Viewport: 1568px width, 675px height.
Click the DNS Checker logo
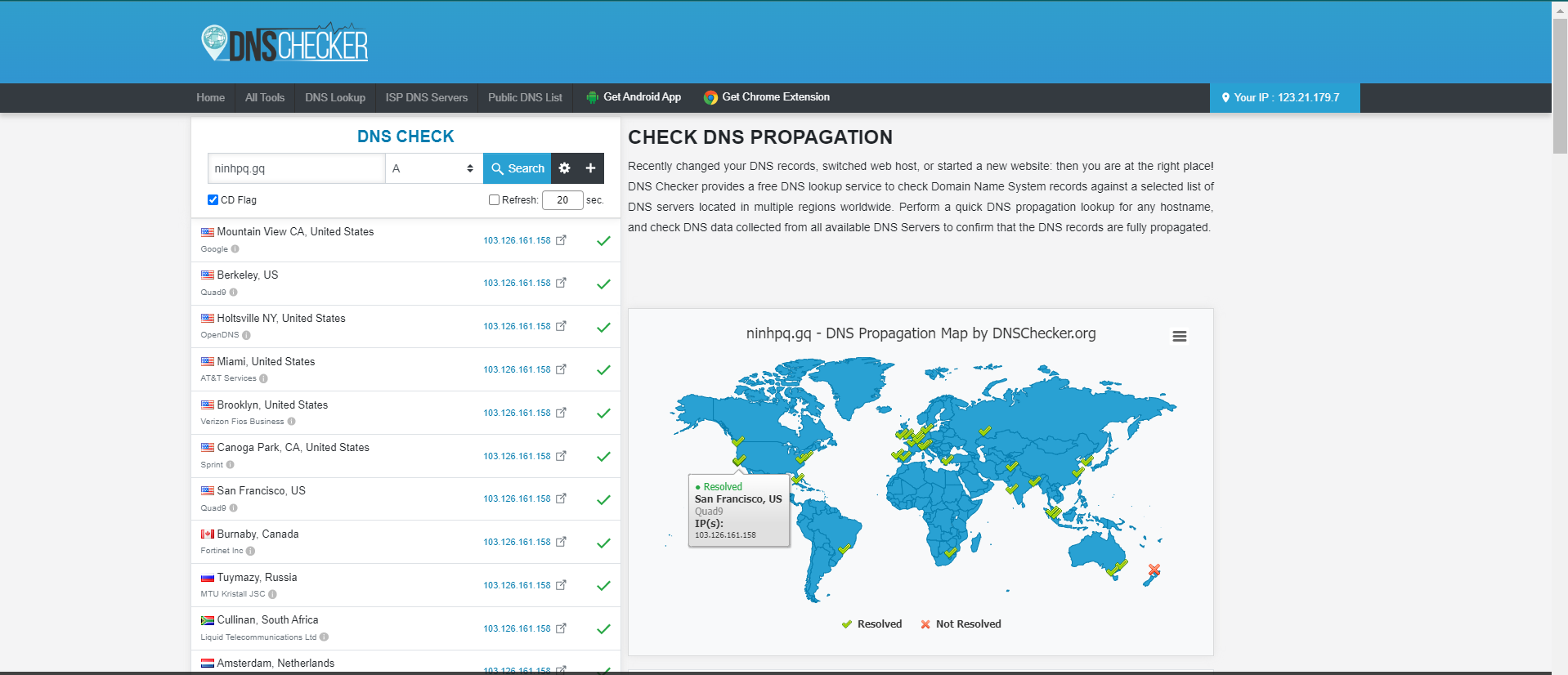(284, 43)
